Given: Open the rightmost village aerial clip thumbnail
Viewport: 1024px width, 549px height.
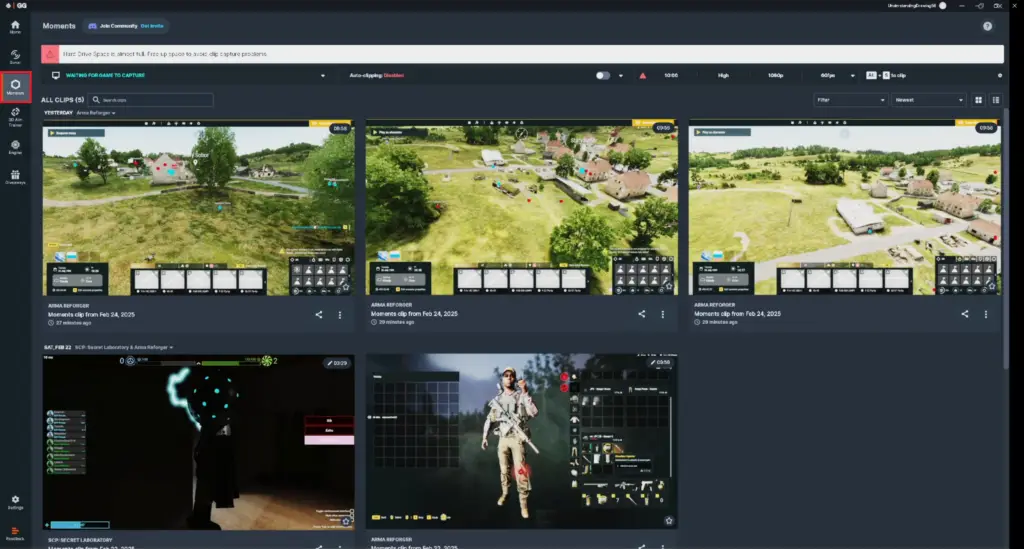Looking at the screenshot, I should pyautogui.click(x=844, y=208).
